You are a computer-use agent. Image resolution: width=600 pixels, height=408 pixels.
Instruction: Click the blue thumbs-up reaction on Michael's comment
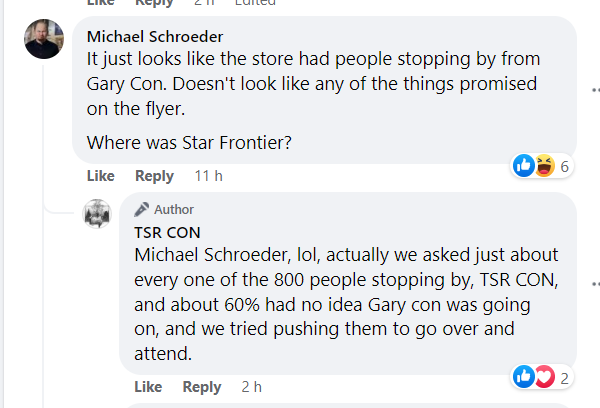tap(524, 166)
